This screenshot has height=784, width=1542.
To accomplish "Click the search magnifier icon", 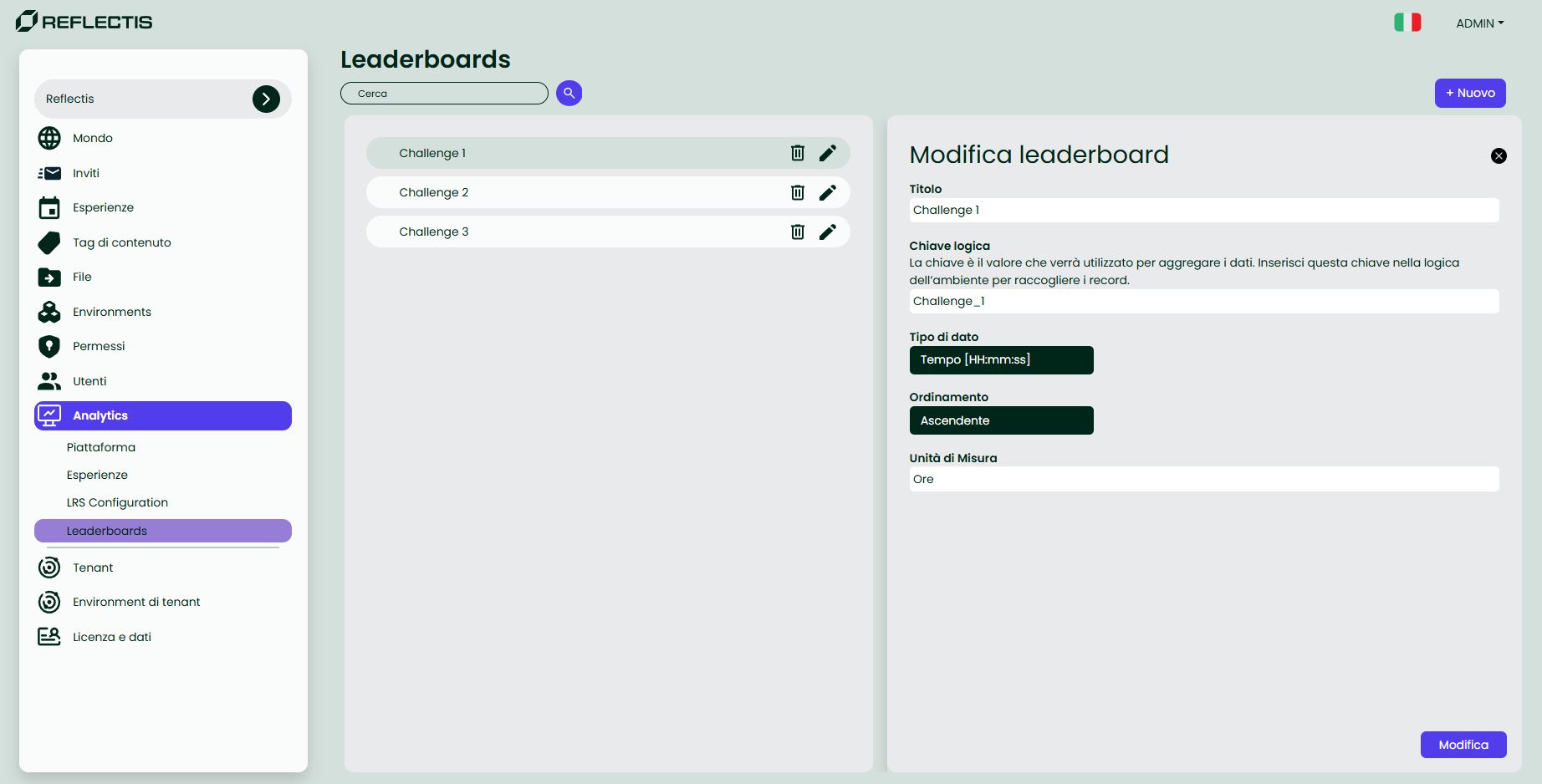I will [x=569, y=93].
